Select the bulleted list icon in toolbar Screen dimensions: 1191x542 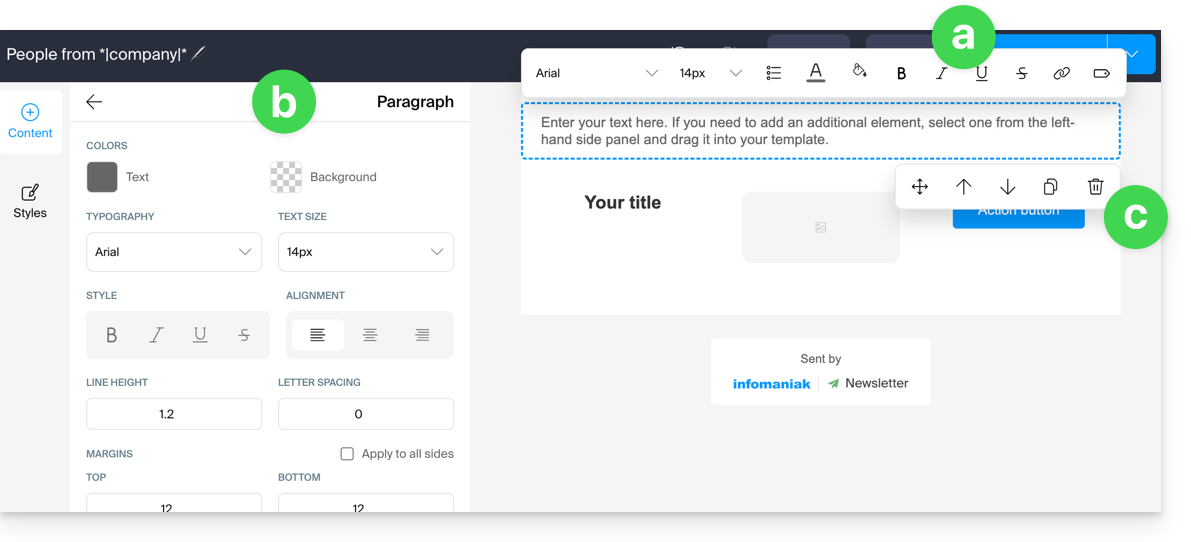tap(773, 73)
